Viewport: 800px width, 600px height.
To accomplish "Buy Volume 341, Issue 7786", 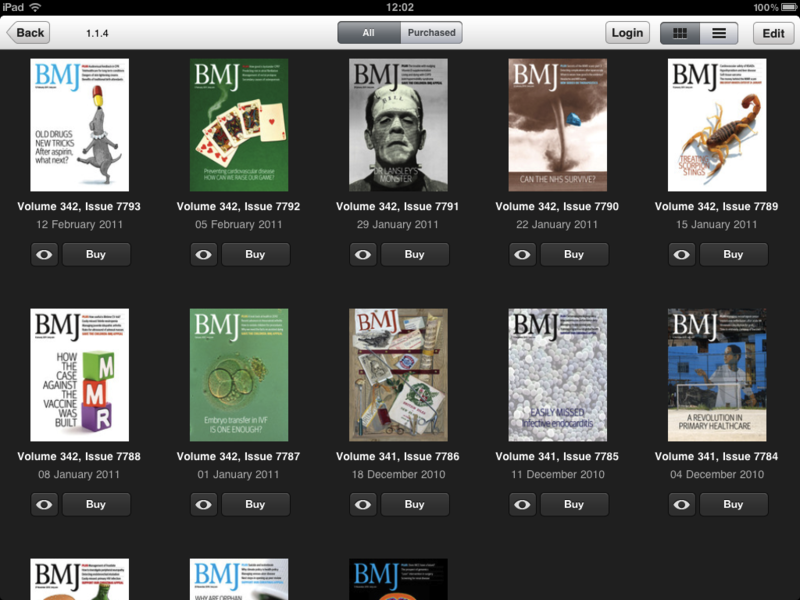I will (x=414, y=504).
